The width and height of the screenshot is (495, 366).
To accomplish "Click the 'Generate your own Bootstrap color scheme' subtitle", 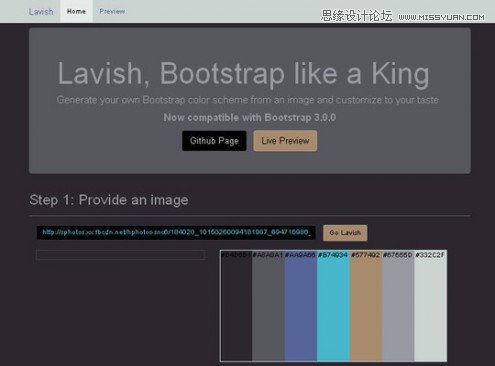I will 248,100.
